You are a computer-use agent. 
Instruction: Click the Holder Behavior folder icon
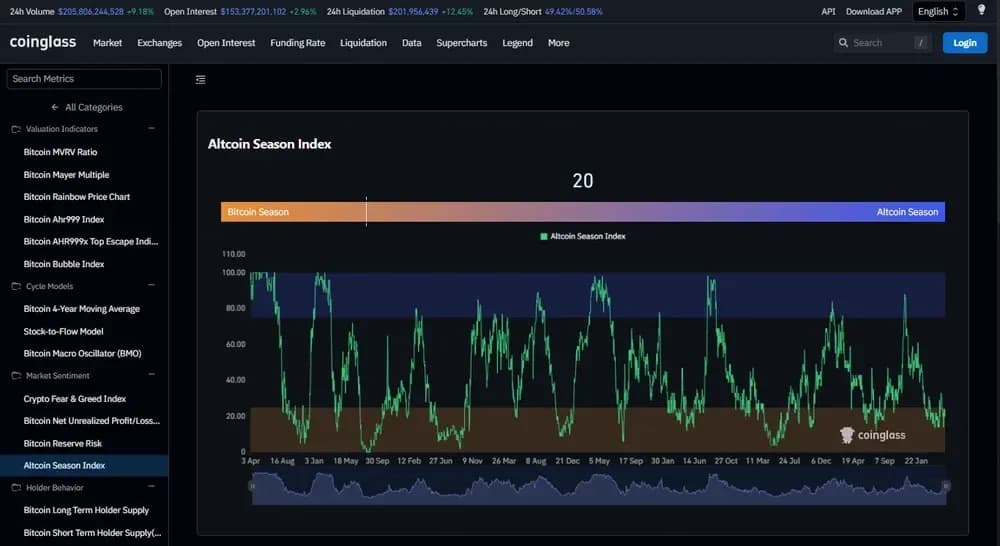[16, 488]
